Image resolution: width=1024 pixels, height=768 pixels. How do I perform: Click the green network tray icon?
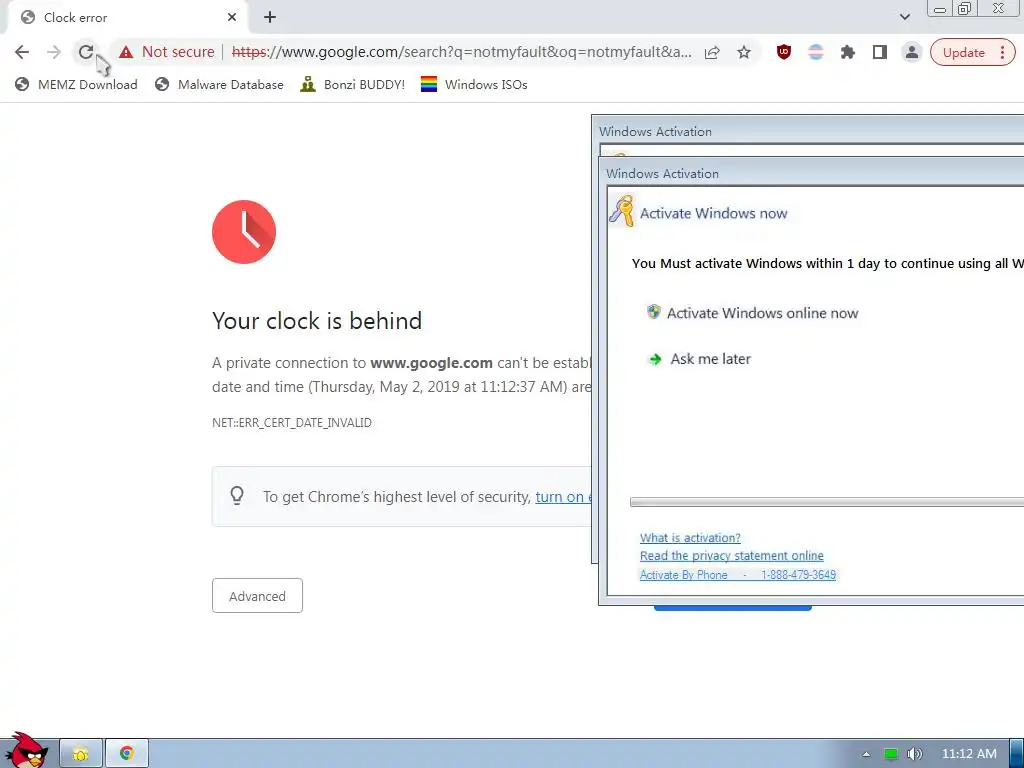point(891,754)
